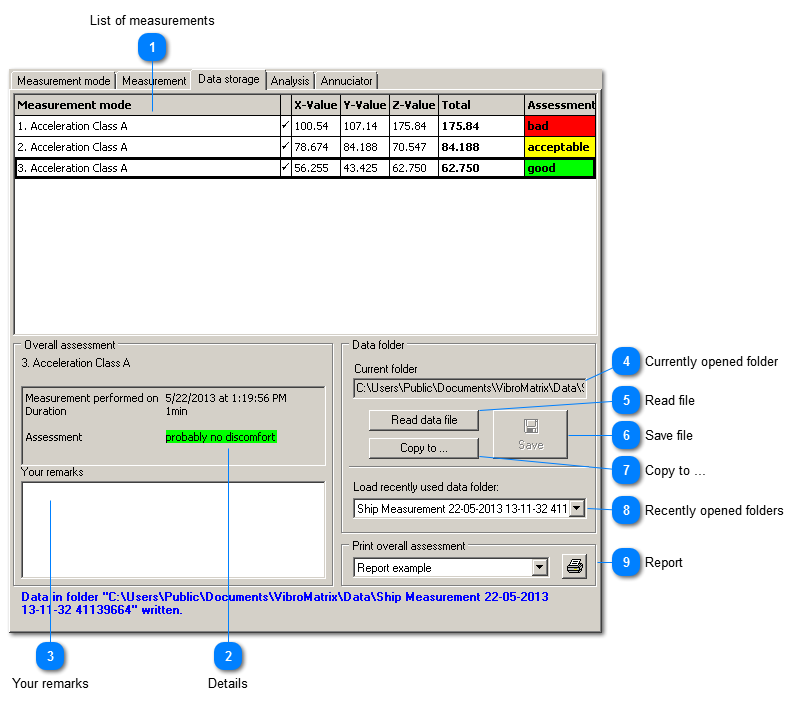Toggle checkmark on second measurement row

[285, 147]
